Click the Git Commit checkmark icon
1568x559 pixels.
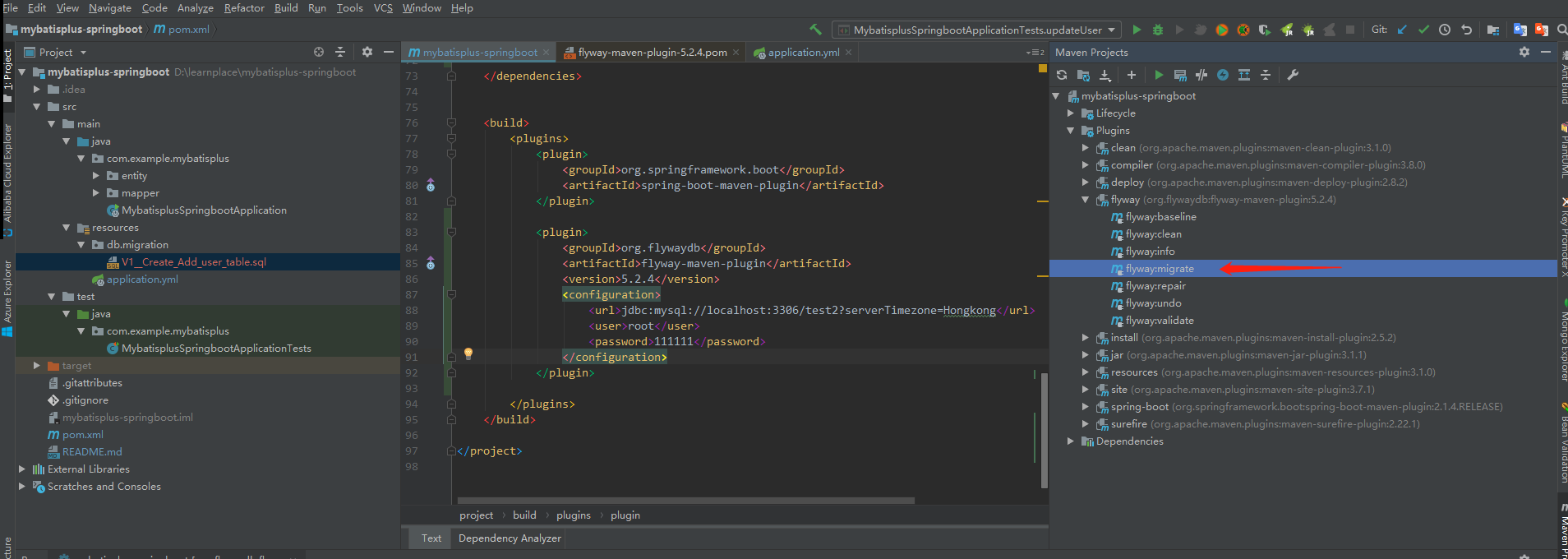pyautogui.click(x=1423, y=30)
